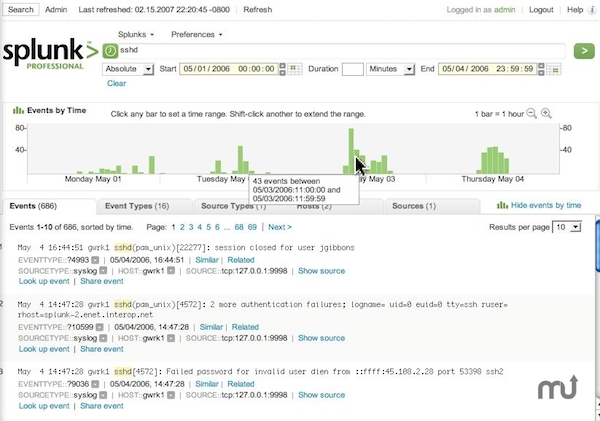The image size is (600, 421).
Task: Open host gwrk1 menu for authentication failures event
Action: pyautogui.click(x=171, y=338)
